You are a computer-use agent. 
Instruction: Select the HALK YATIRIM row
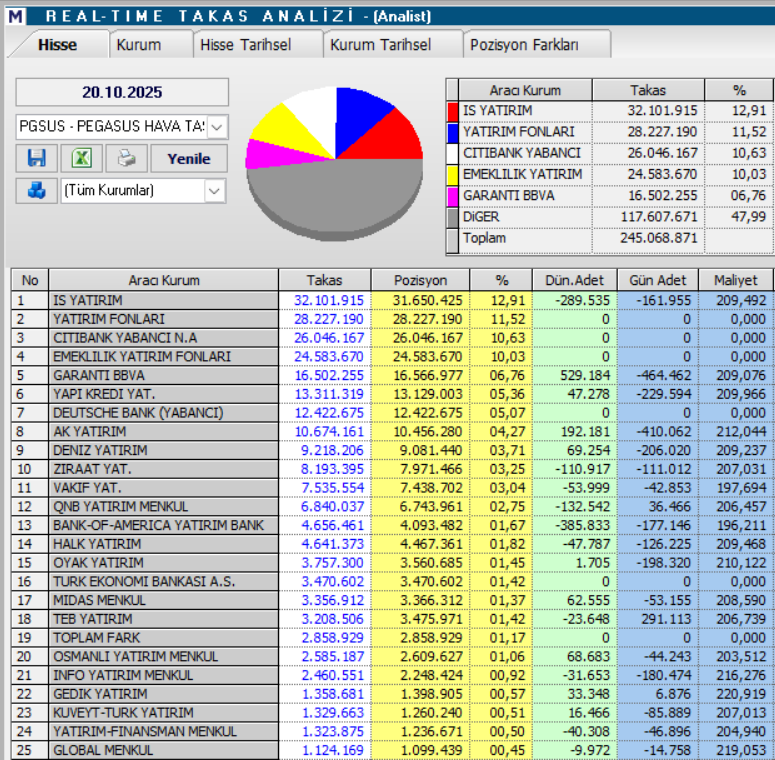coord(392,544)
